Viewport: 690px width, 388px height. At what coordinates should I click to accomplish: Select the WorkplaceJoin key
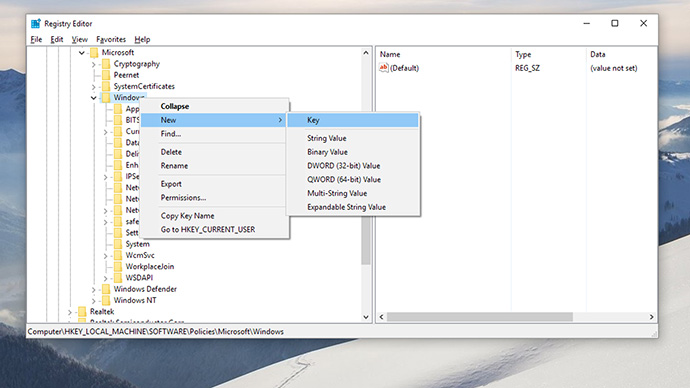[x=150, y=267]
